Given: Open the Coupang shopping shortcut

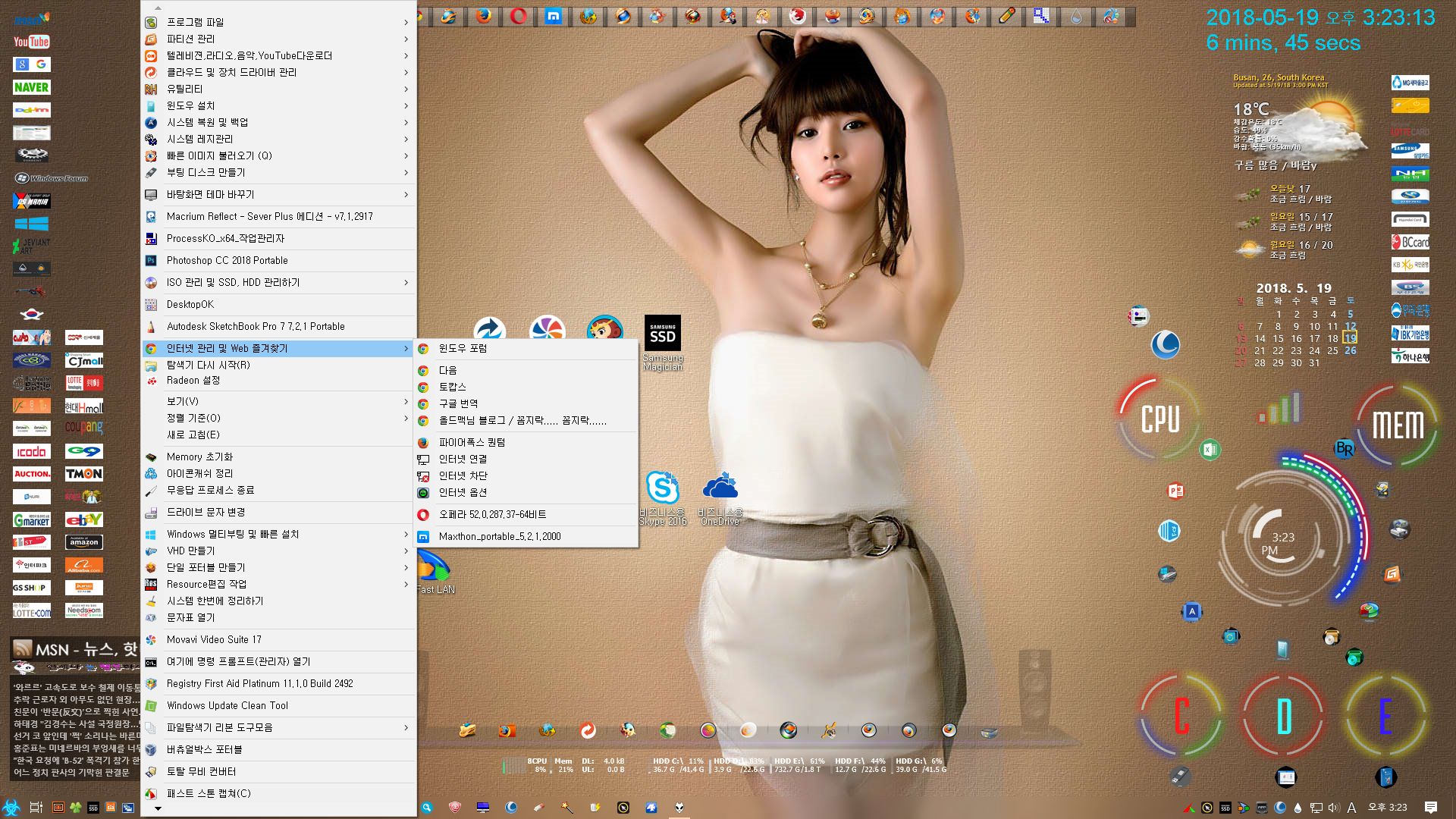Looking at the screenshot, I should 84,427.
